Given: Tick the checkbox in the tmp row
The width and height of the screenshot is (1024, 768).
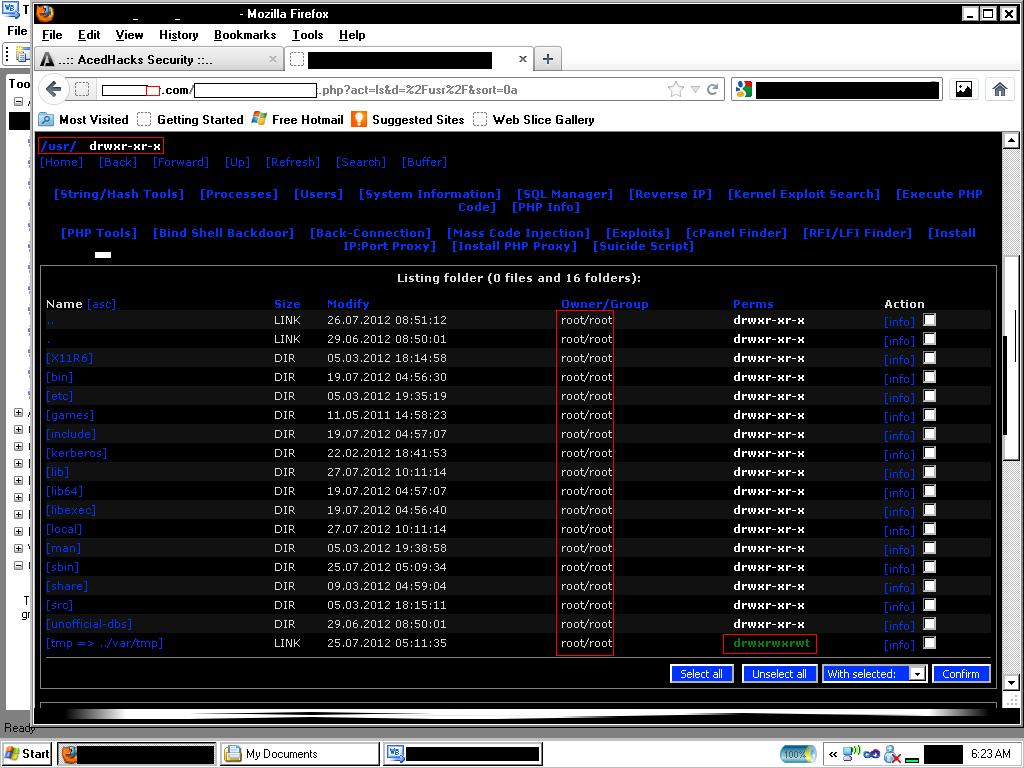Looking at the screenshot, I should pyautogui.click(x=929, y=643).
